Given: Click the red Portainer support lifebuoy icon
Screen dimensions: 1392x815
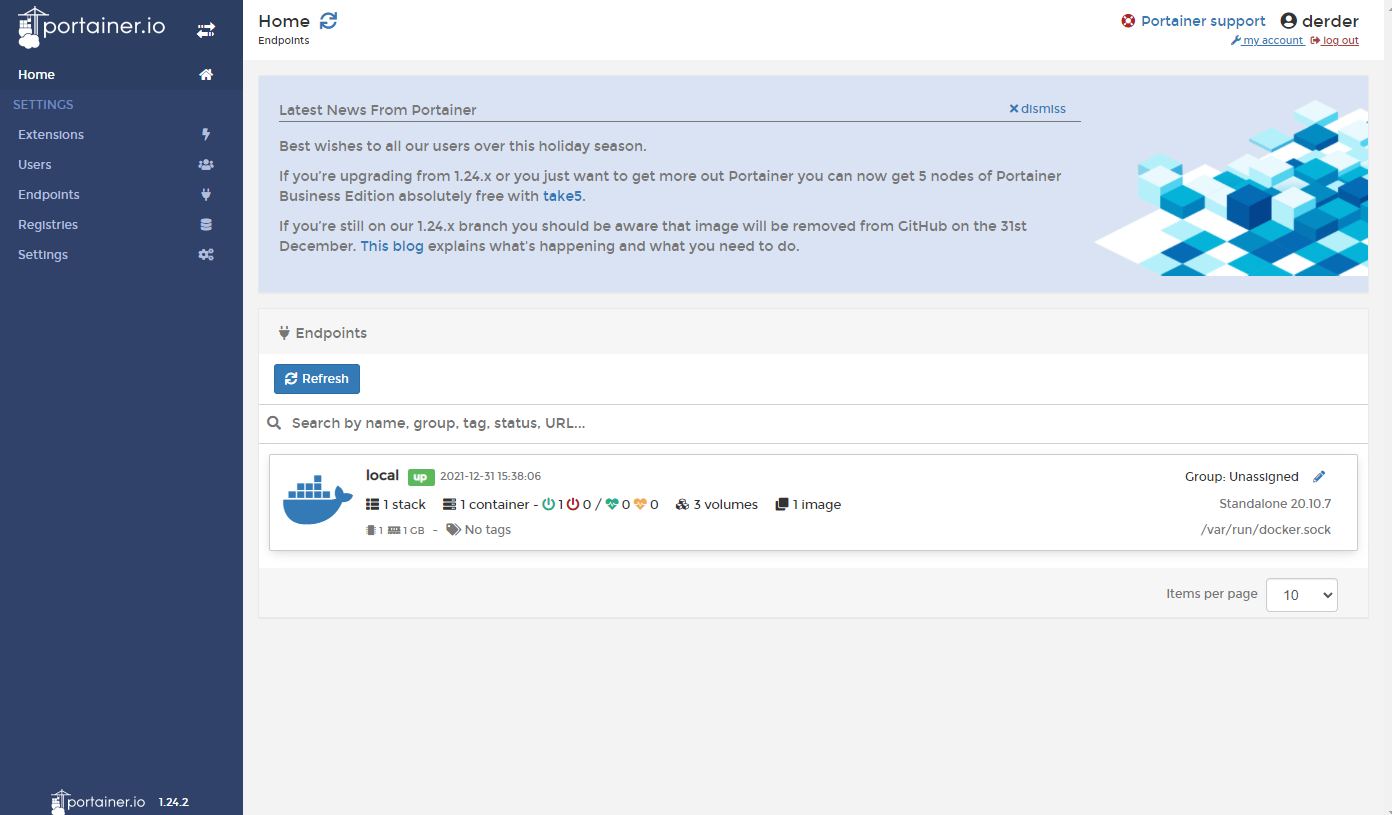Looking at the screenshot, I should tap(1128, 21).
